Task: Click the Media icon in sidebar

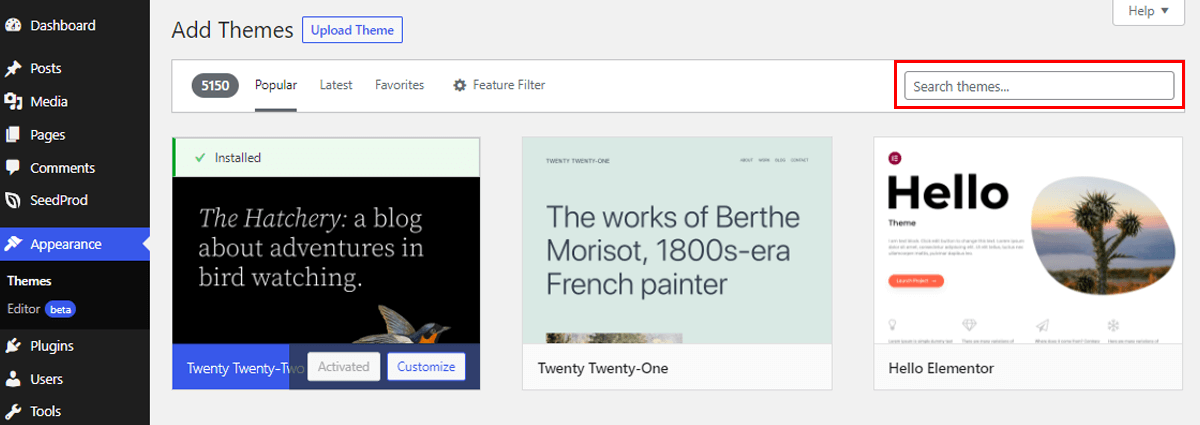Action: [x=13, y=102]
